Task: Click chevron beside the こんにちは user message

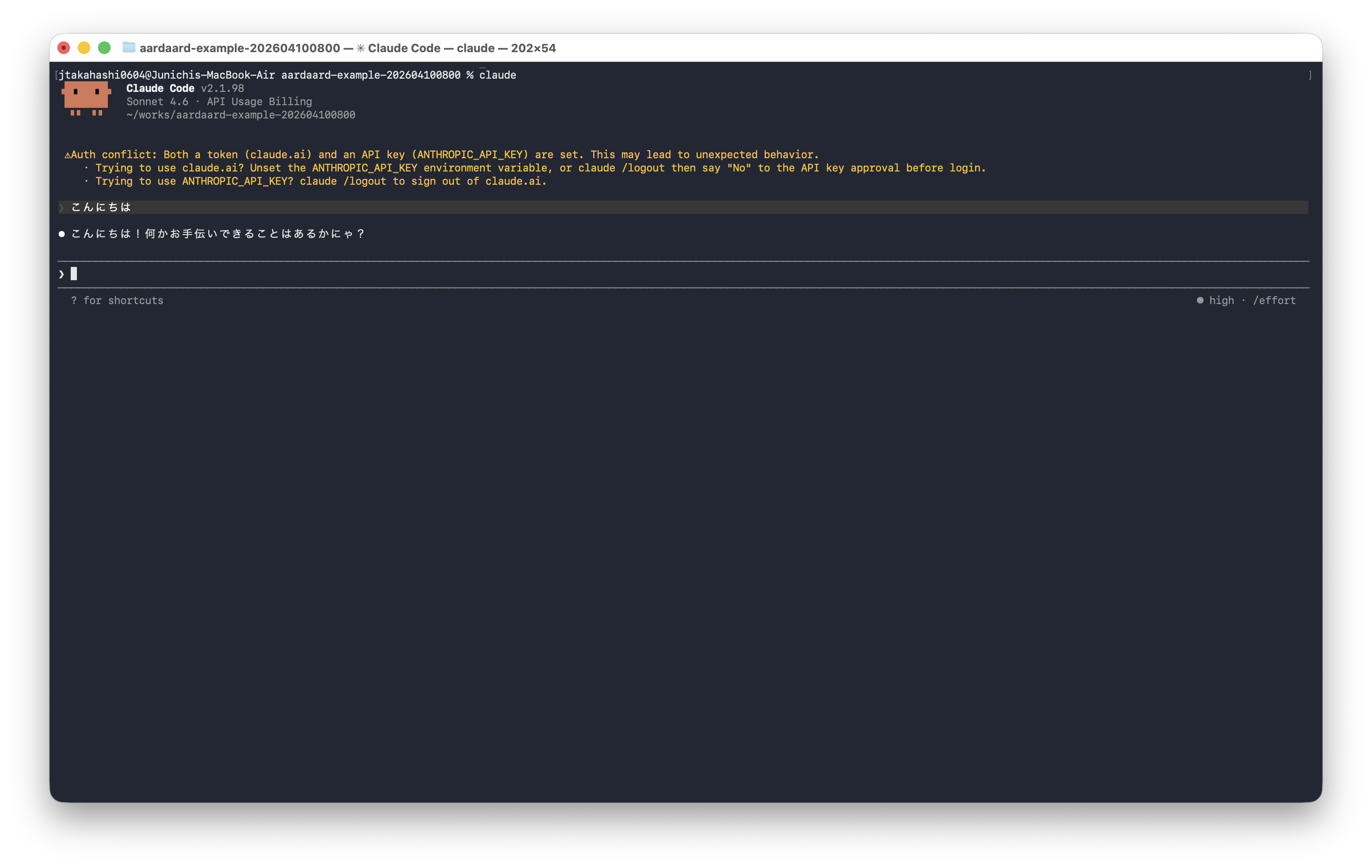Action: pyautogui.click(x=61, y=208)
